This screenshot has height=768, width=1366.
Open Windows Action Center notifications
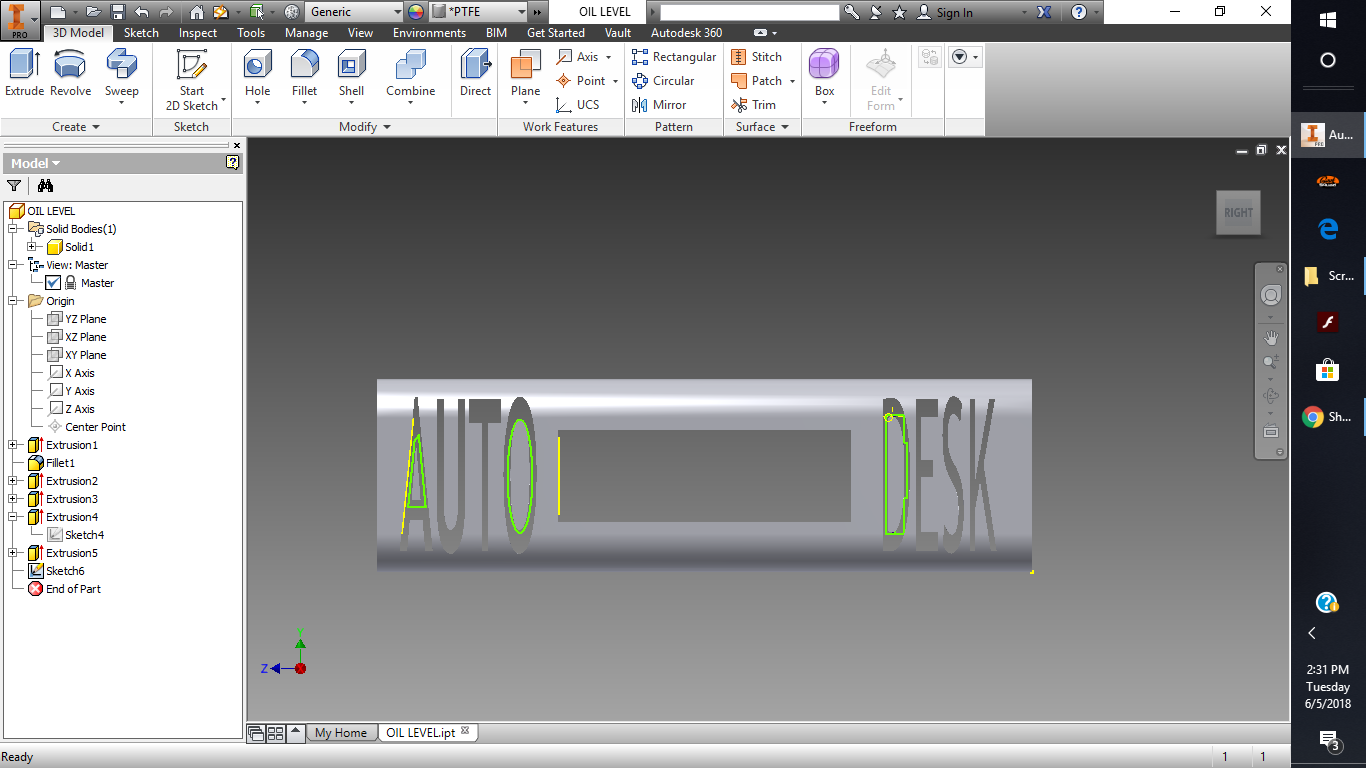click(1328, 740)
